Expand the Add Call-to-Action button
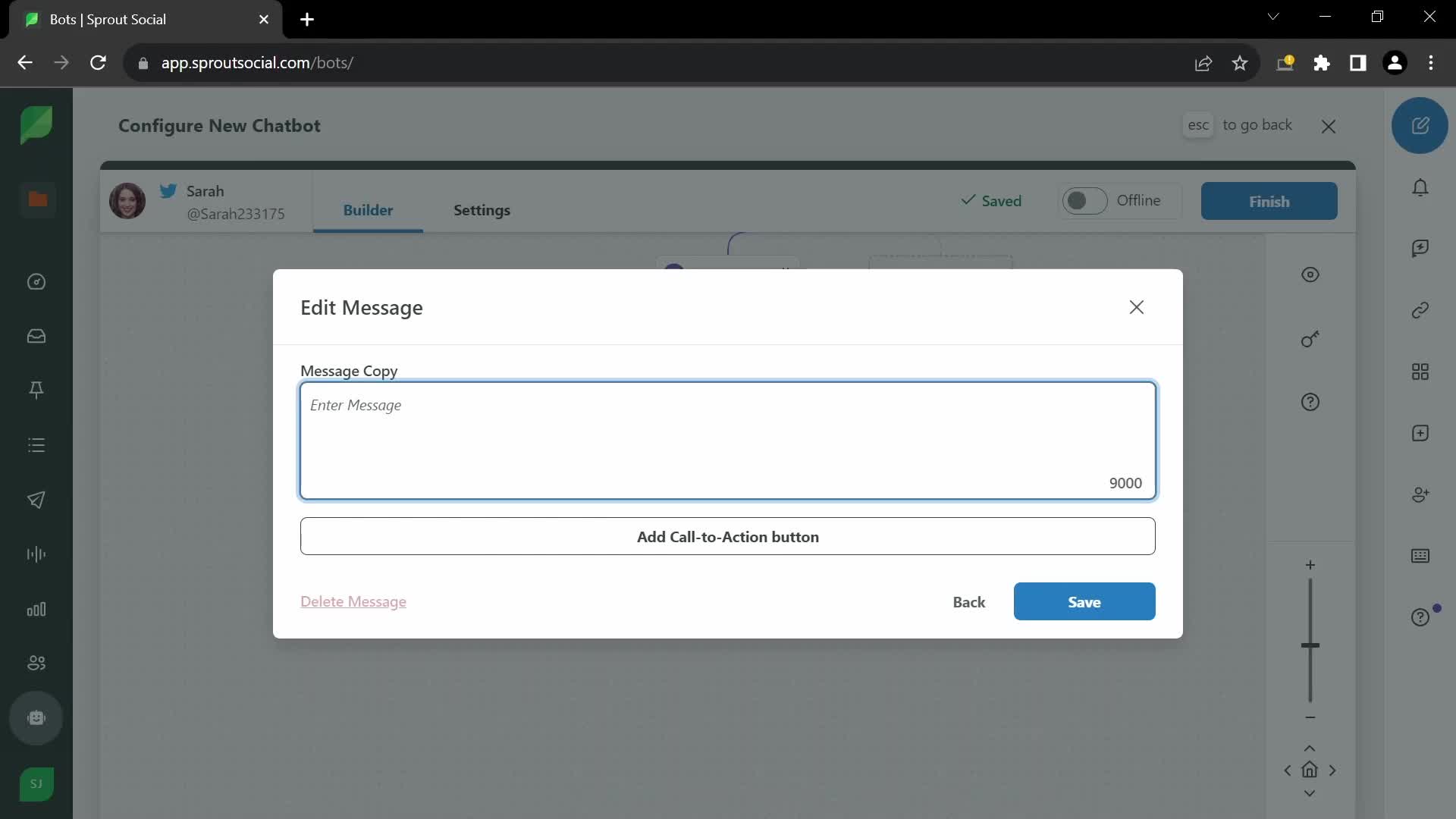Image resolution: width=1456 pixels, height=819 pixels. (728, 536)
